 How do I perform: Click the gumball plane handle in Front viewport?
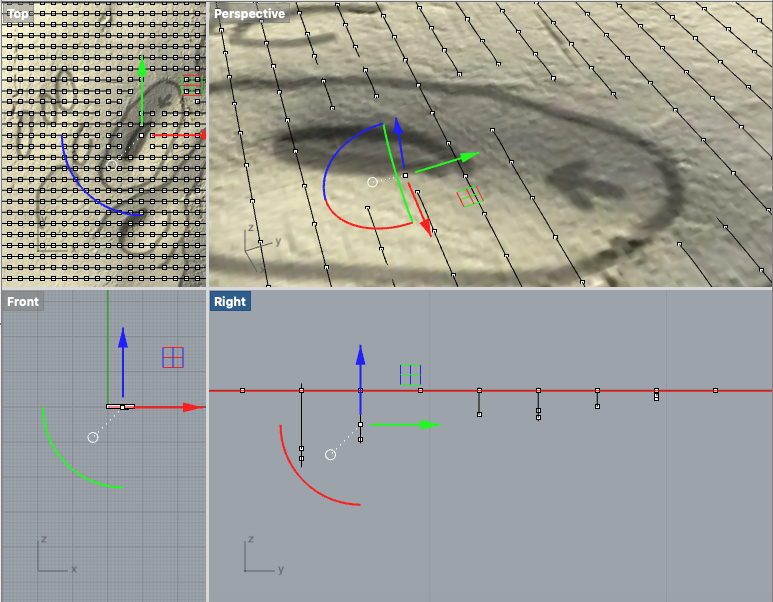(x=173, y=357)
